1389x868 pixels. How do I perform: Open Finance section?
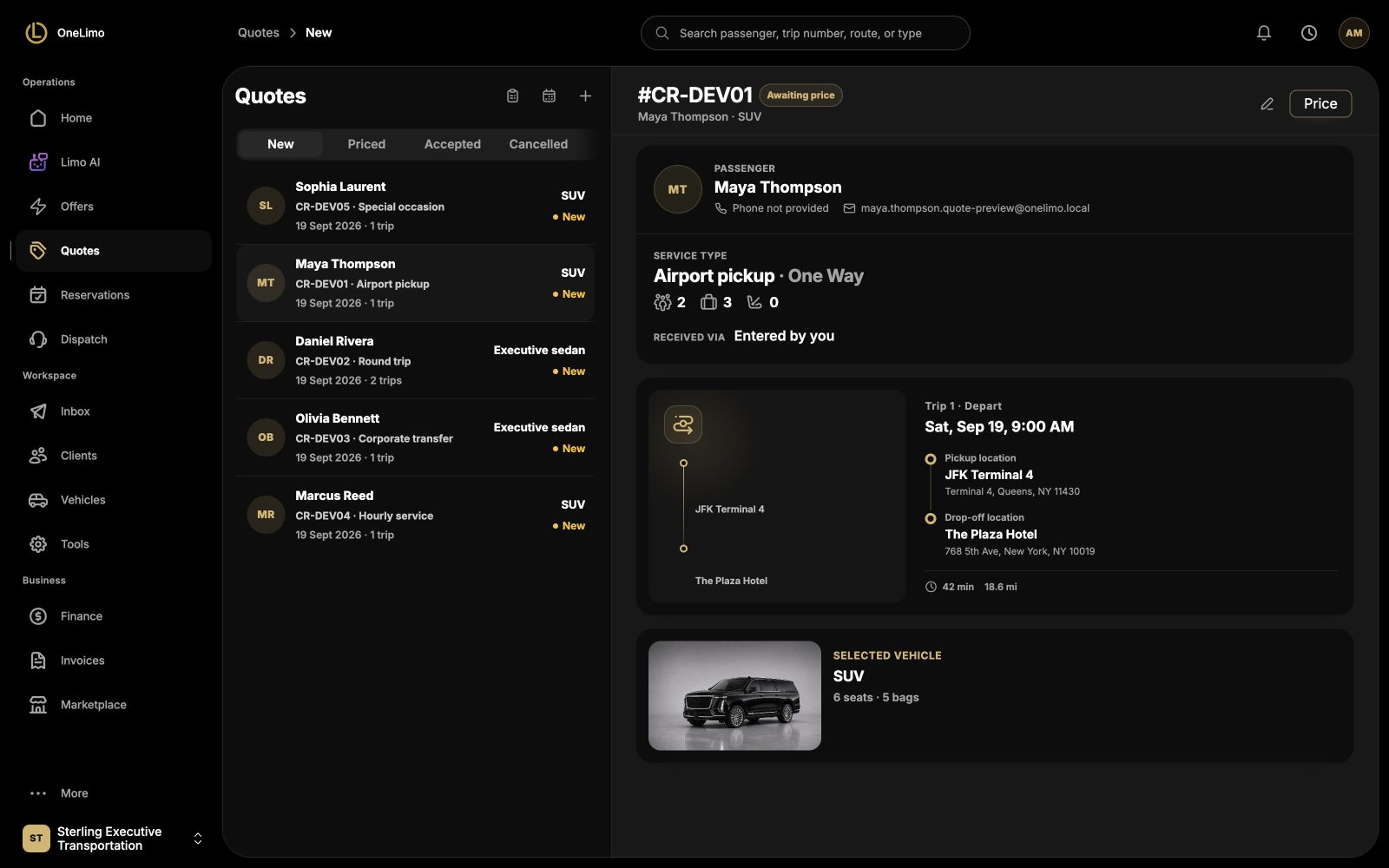point(114,616)
